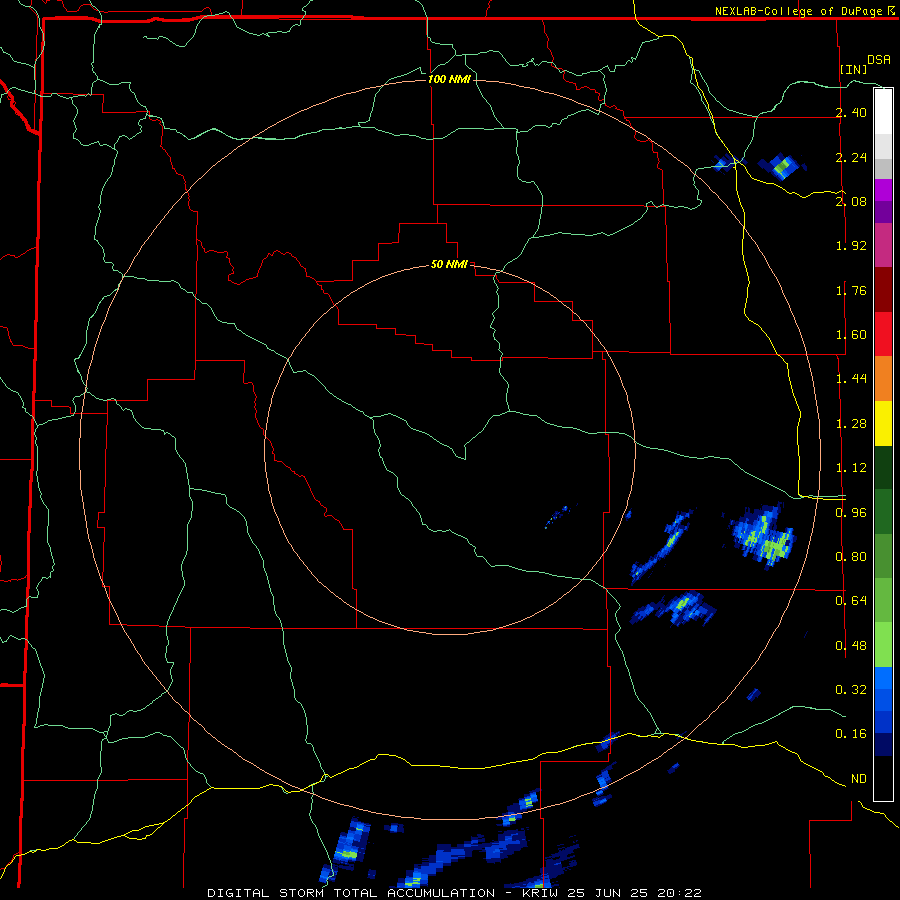The width and height of the screenshot is (900, 900).
Task: Select the 2.08 legend value
Action: coord(851,201)
